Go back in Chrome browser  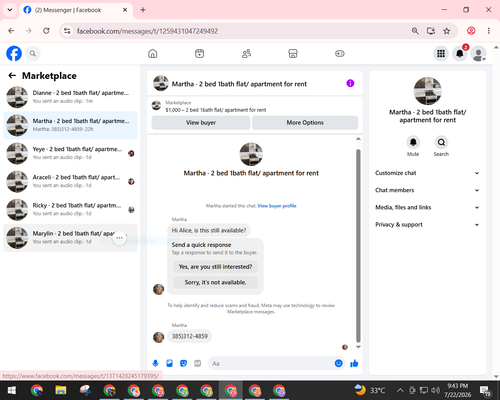coord(11,31)
